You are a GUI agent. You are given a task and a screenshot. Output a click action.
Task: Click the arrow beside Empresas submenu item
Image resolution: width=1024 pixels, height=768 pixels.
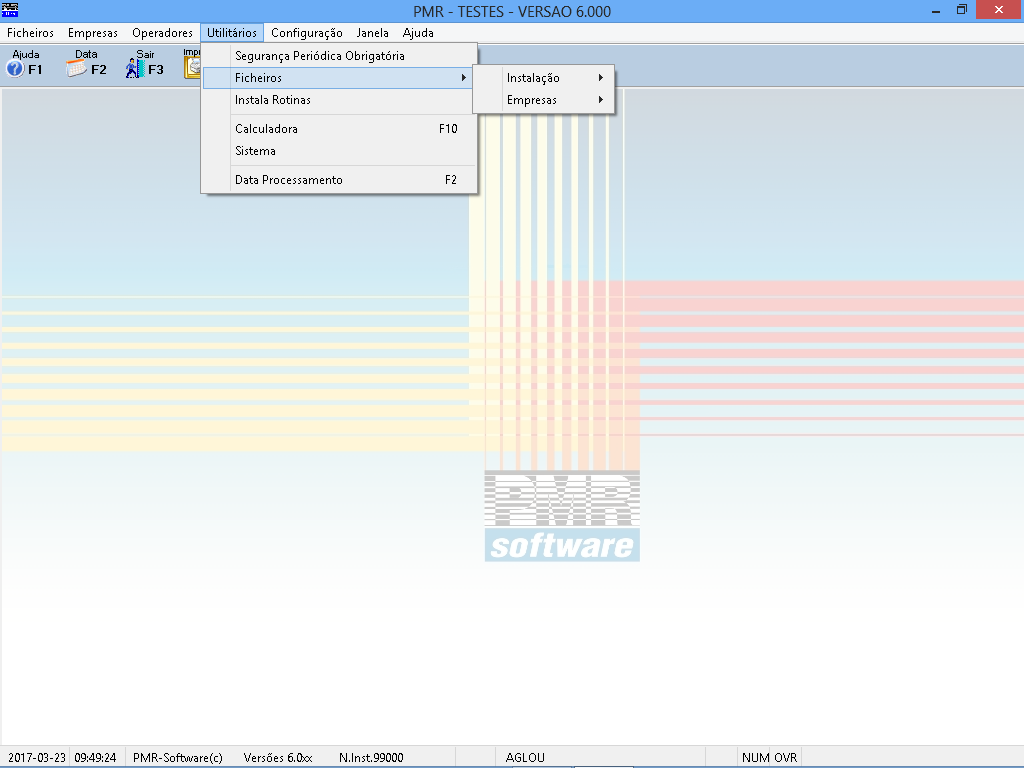pos(601,100)
